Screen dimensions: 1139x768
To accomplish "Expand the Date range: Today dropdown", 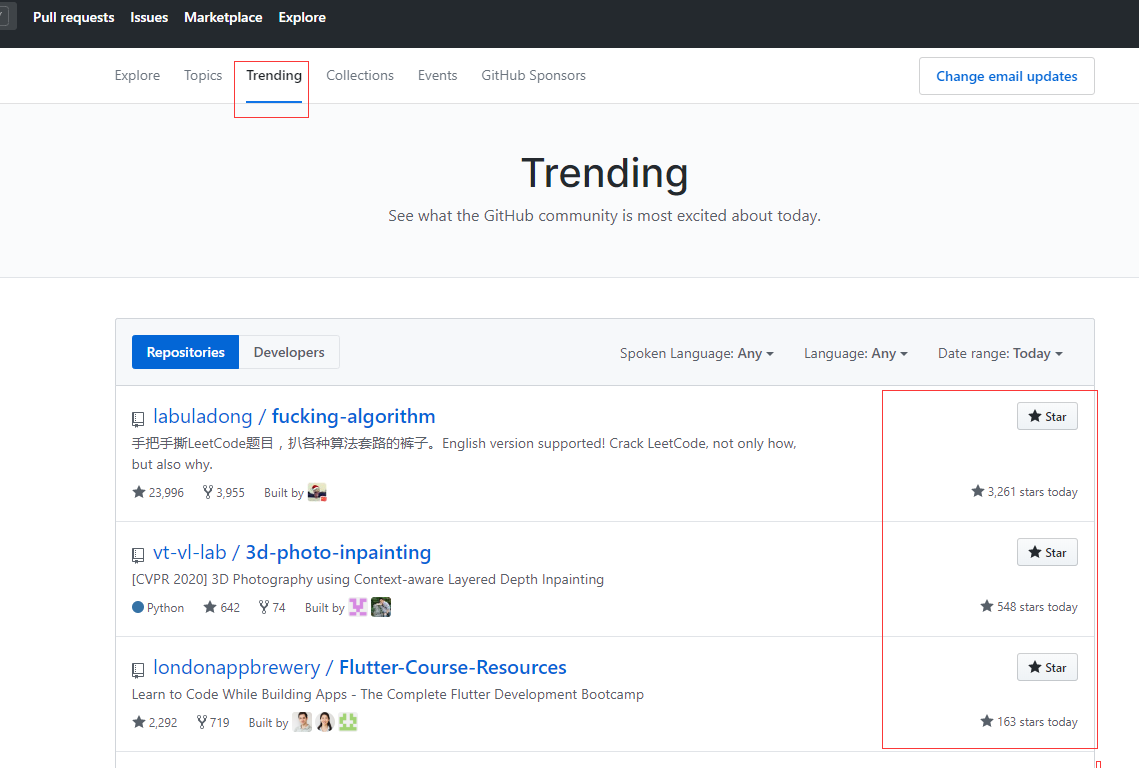I will click(x=1000, y=353).
